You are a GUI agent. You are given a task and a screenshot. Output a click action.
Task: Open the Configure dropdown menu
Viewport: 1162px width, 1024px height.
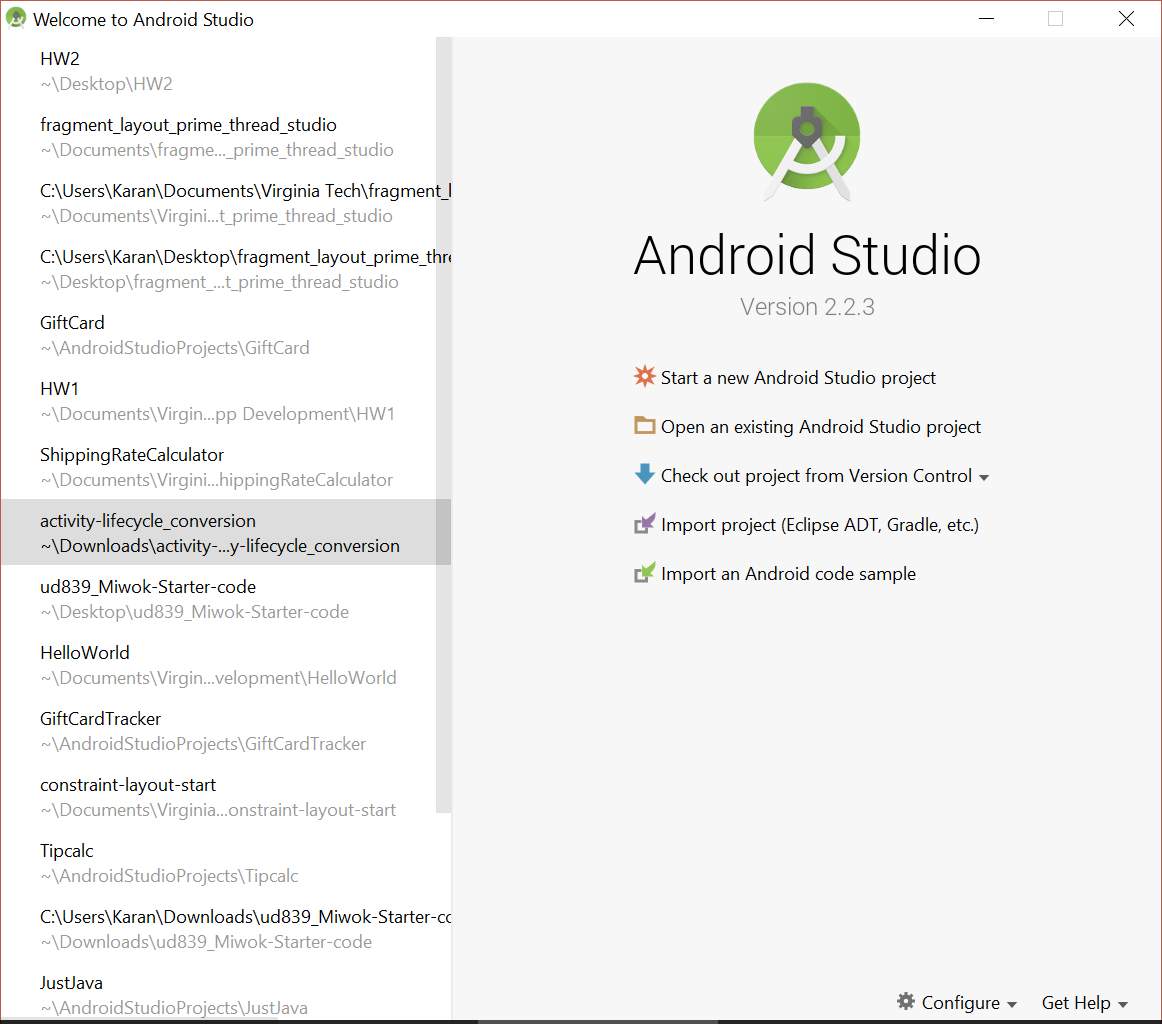click(x=956, y=1003)
